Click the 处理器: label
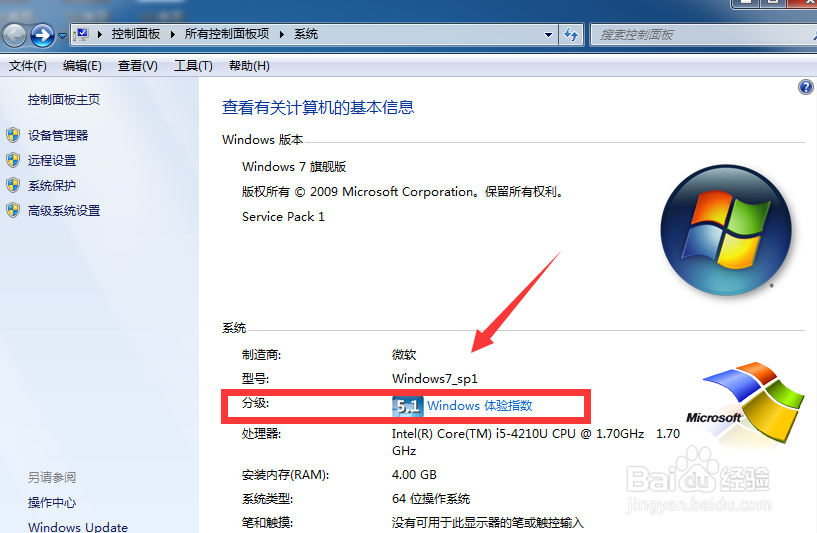817x533 pixels. tap(261, 433)
